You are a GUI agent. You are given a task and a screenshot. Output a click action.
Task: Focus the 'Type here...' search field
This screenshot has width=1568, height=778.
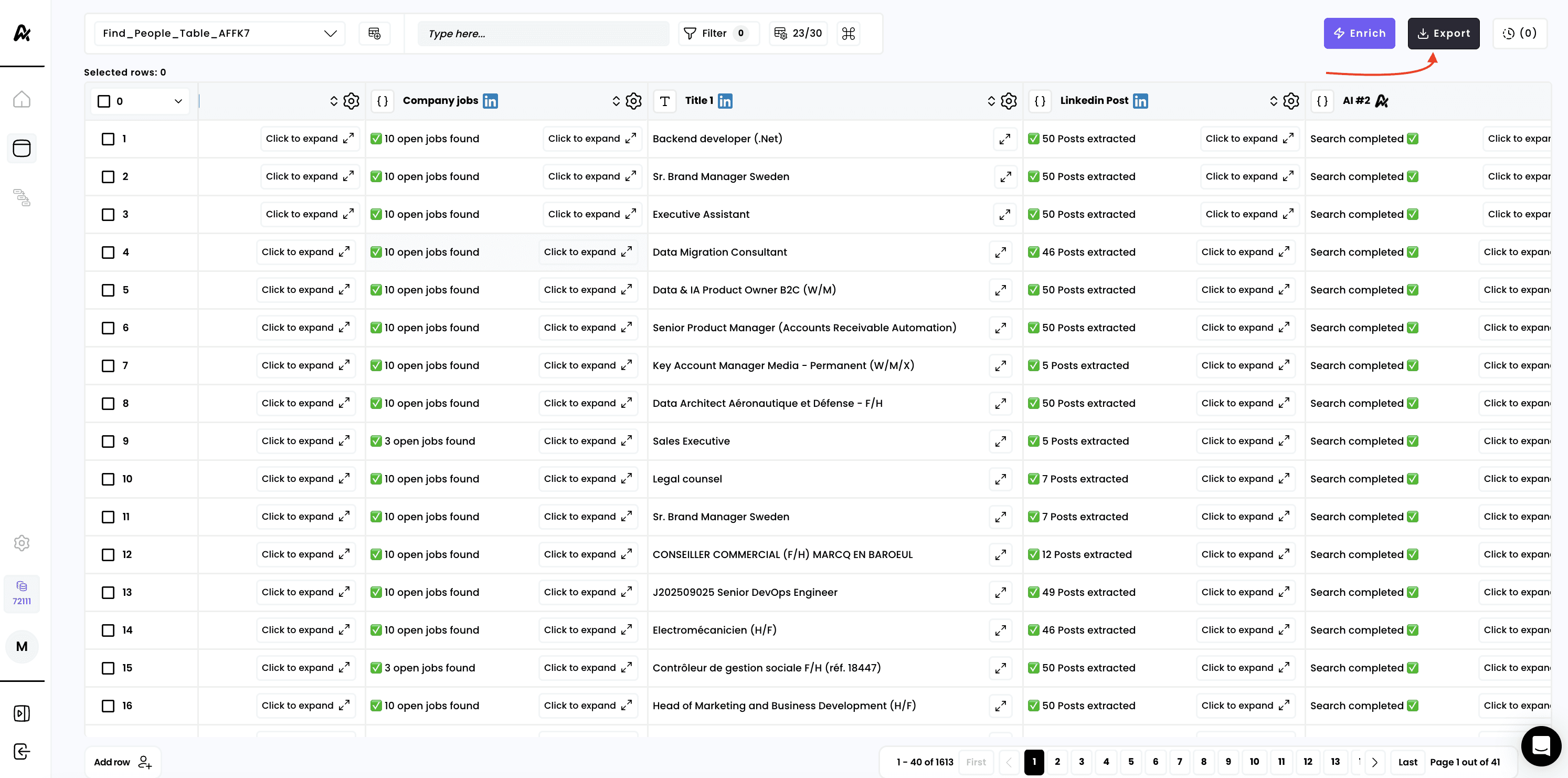click(543, 34)
